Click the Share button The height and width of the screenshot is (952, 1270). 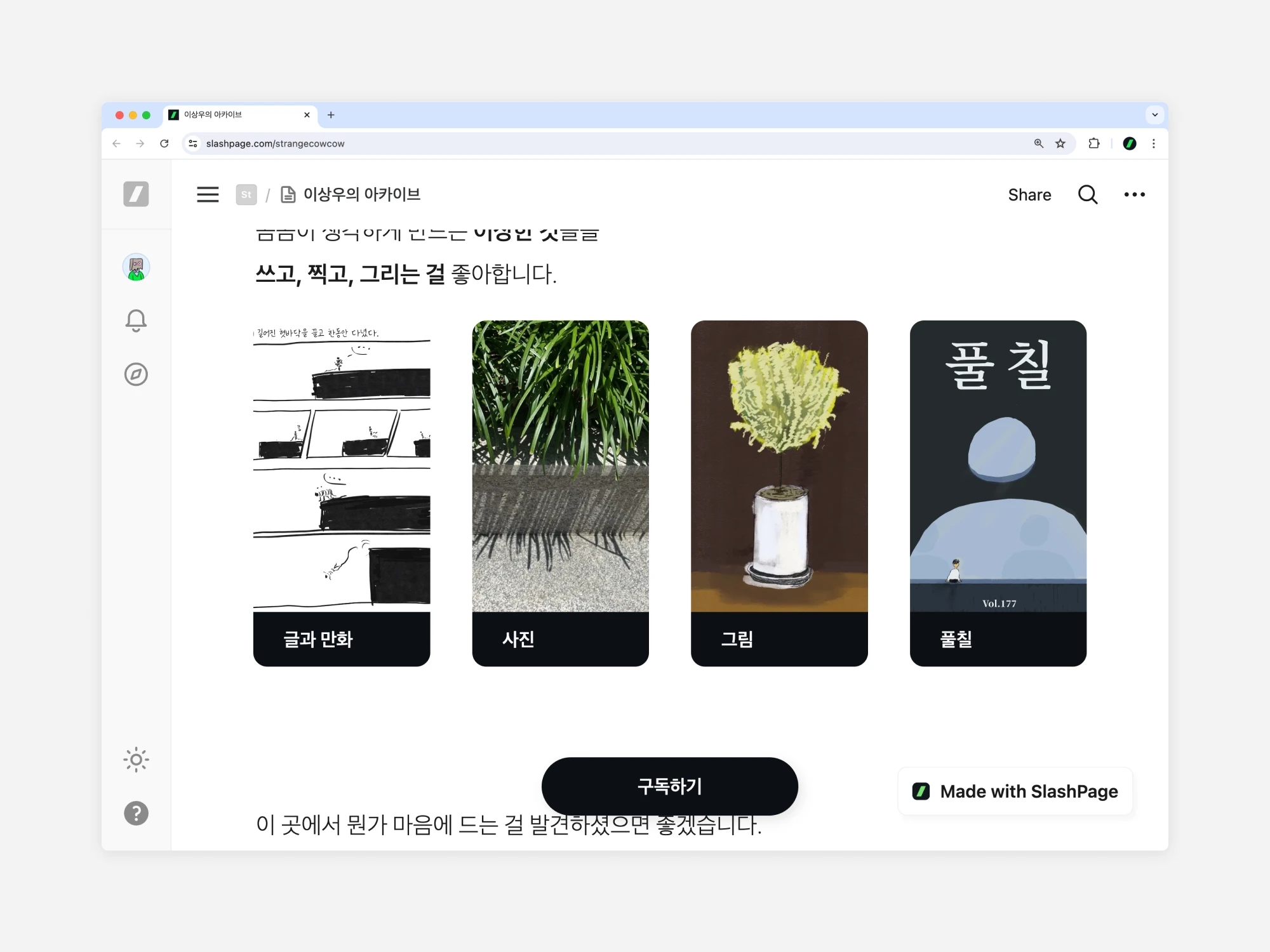pyautogui.click(x=1029, y=195)
